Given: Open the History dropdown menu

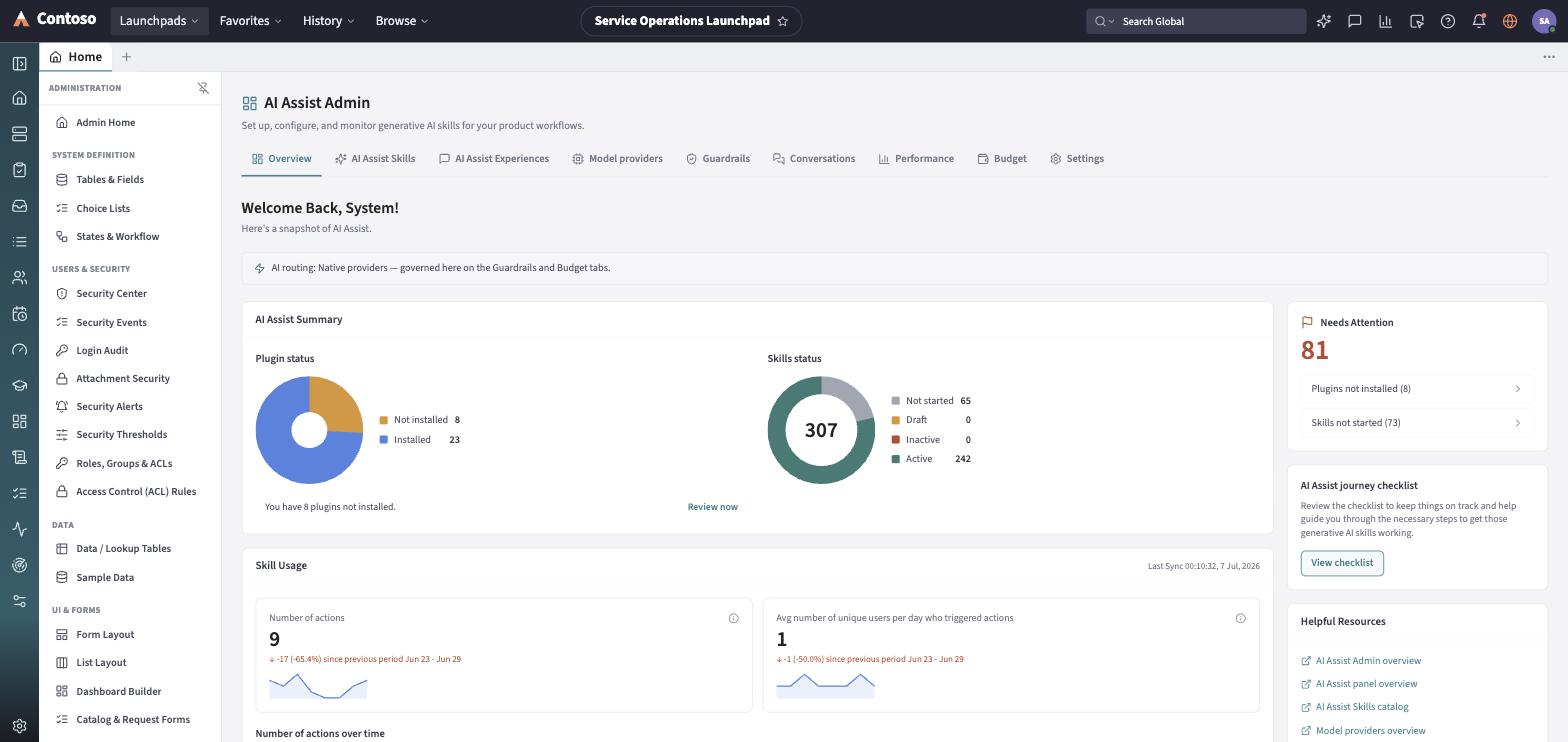Looking at the screenshot, I should [x=328, y=21].
